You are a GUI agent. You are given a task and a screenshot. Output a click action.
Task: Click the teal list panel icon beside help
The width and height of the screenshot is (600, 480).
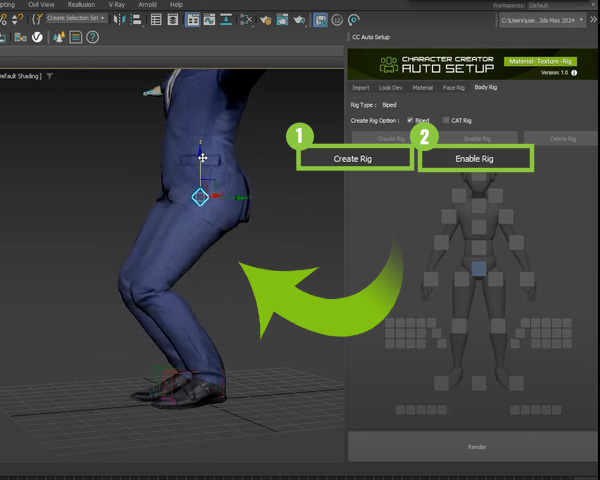click(76, 37)
